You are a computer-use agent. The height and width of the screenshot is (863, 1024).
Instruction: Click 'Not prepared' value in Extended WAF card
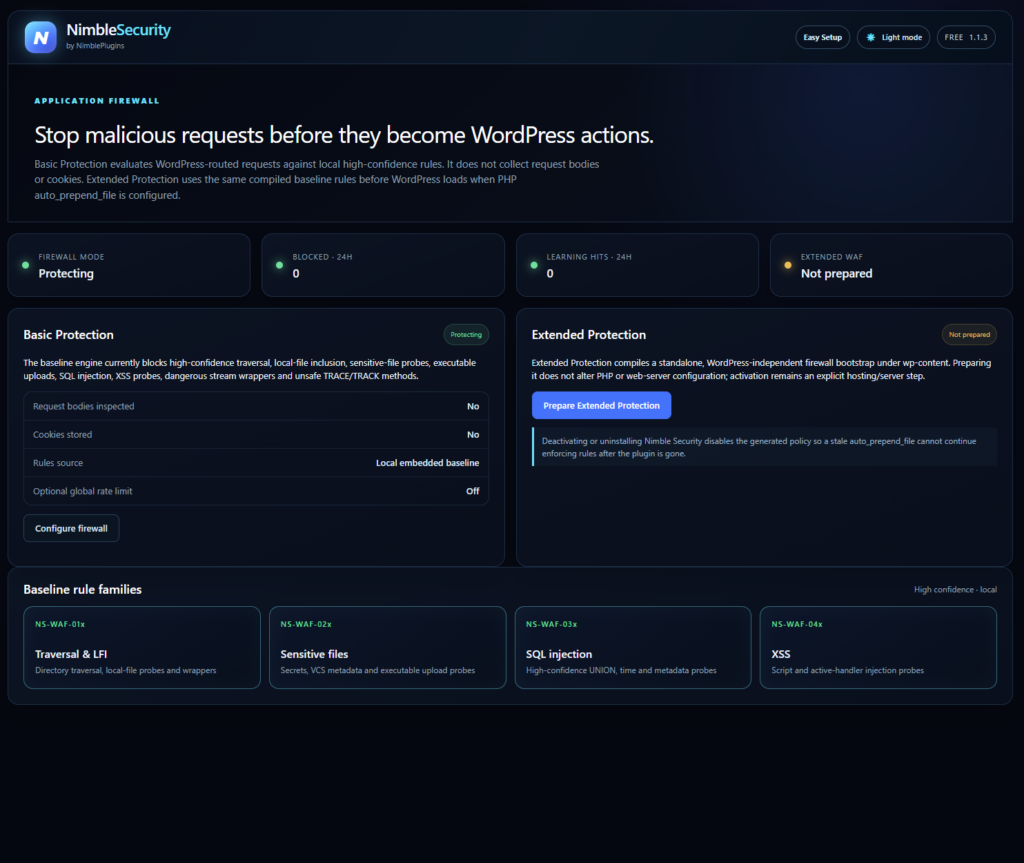[837, 274]
